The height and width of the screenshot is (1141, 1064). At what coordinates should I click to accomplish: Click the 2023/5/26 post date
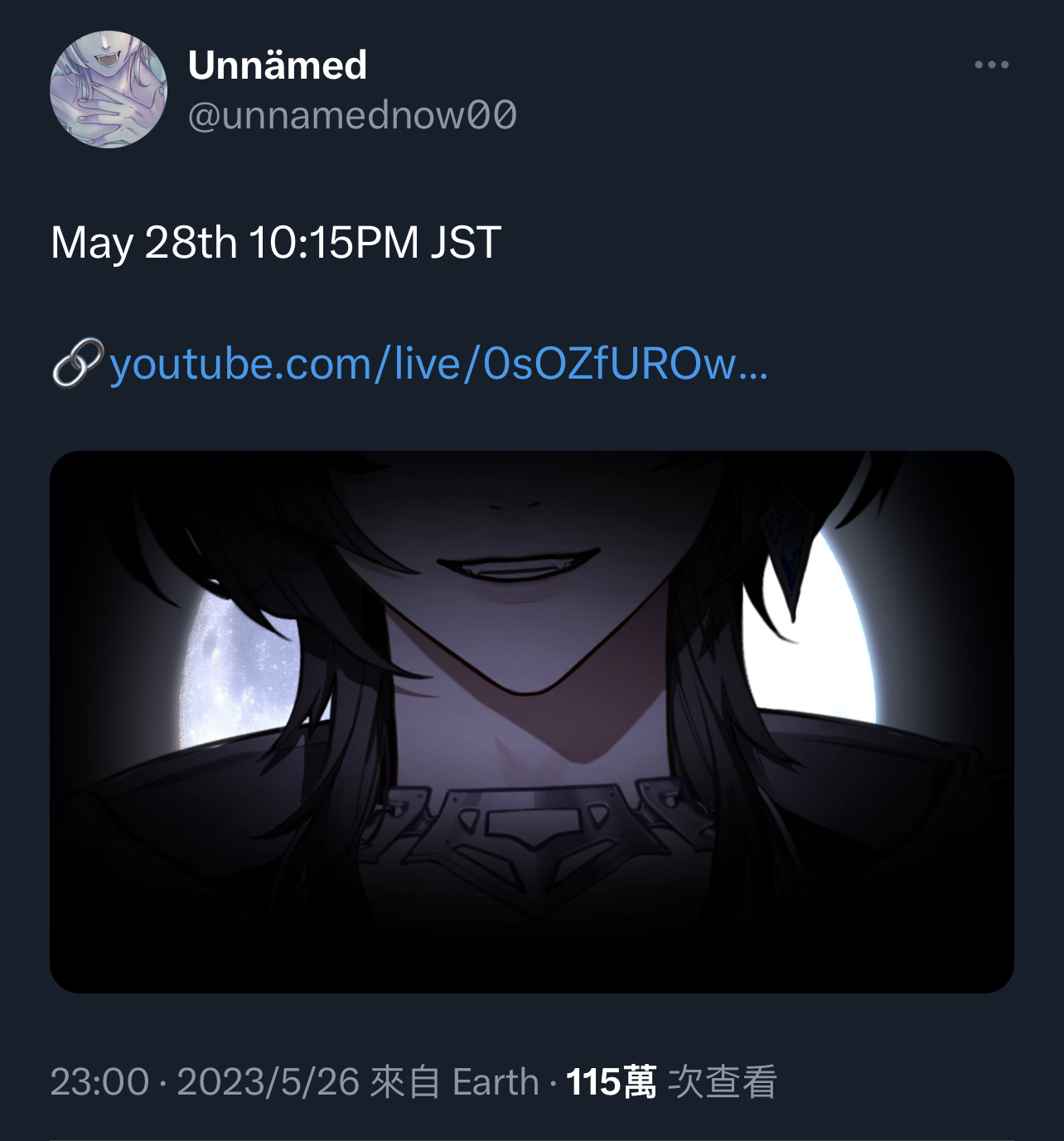tap(268, 1082)
